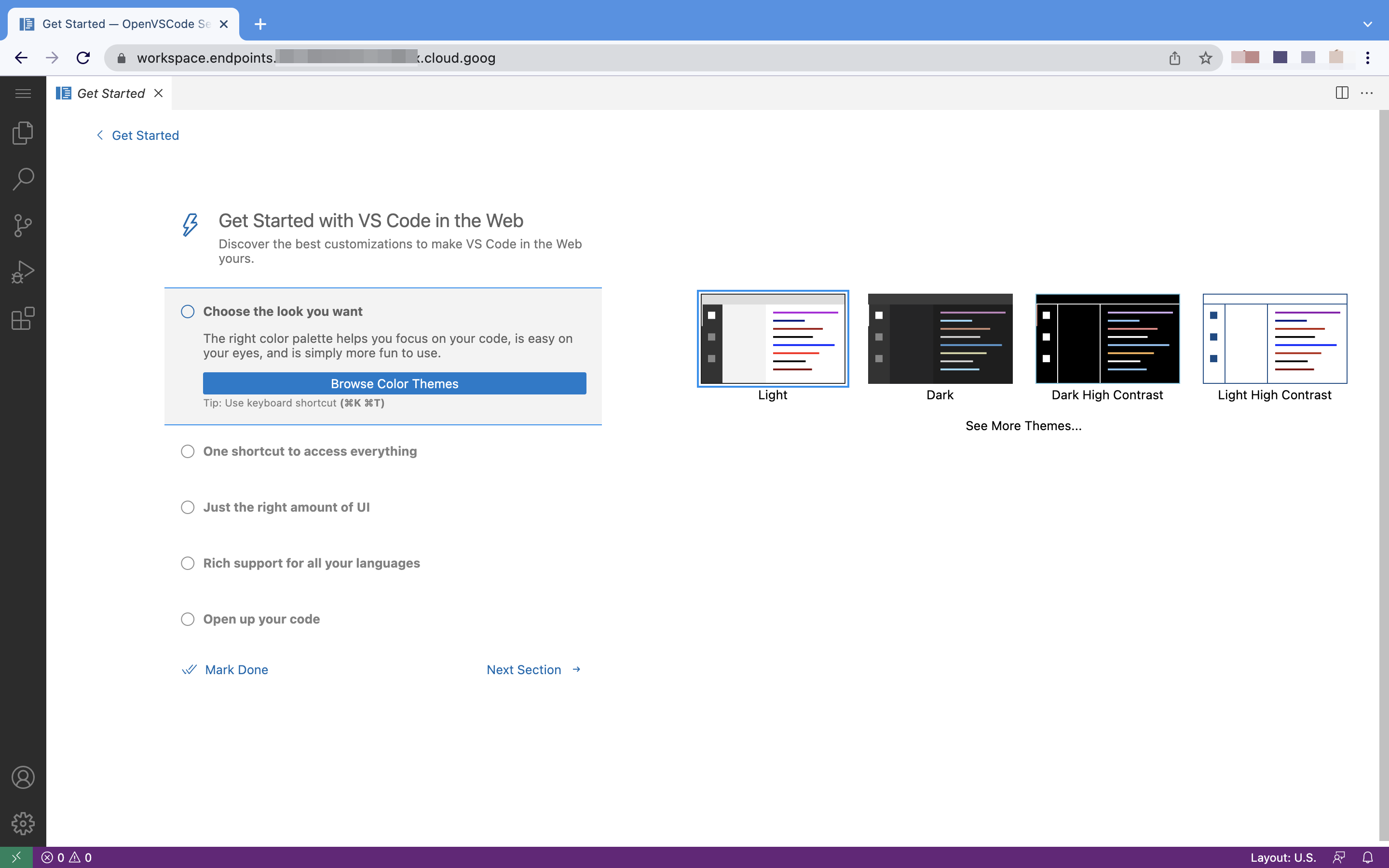Open Source Control view icon
This screenshot has height=868, width=1389.
pyautogui.click(x=23, y=226)
